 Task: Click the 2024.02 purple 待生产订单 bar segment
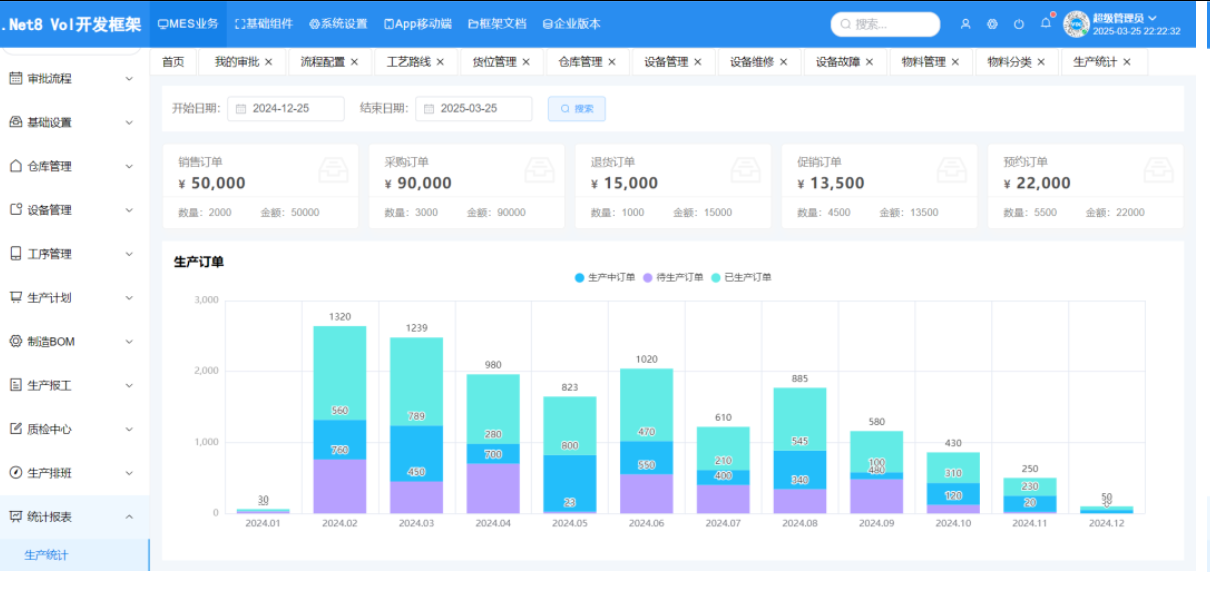[x=340, y=486]
